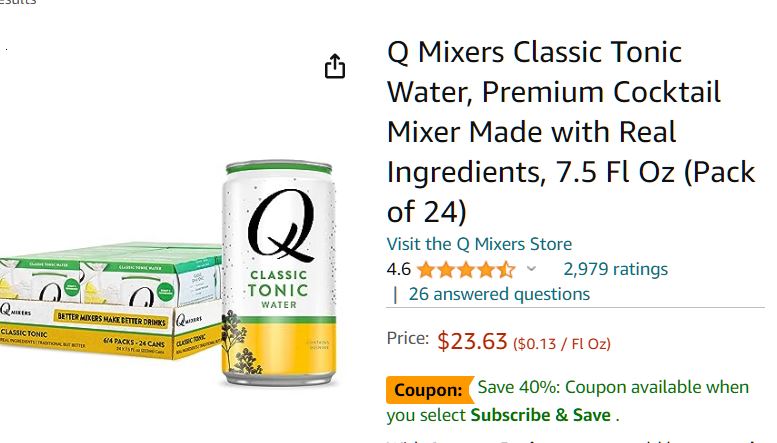Click the 4.6 rating number
Viewport: 777px width, 443px height.
click(399, 269)
